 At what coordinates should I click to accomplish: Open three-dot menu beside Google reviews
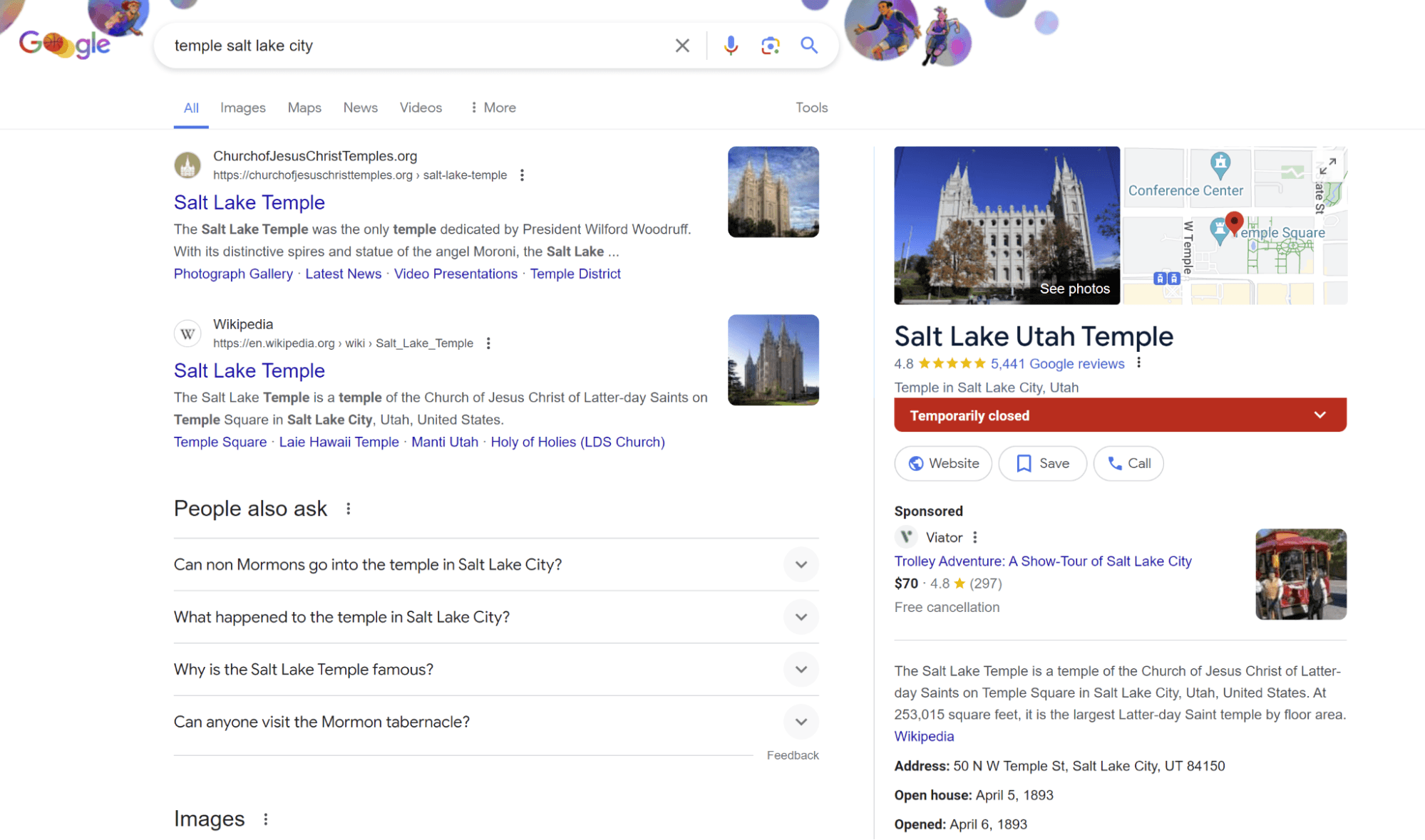(1139, 363)
